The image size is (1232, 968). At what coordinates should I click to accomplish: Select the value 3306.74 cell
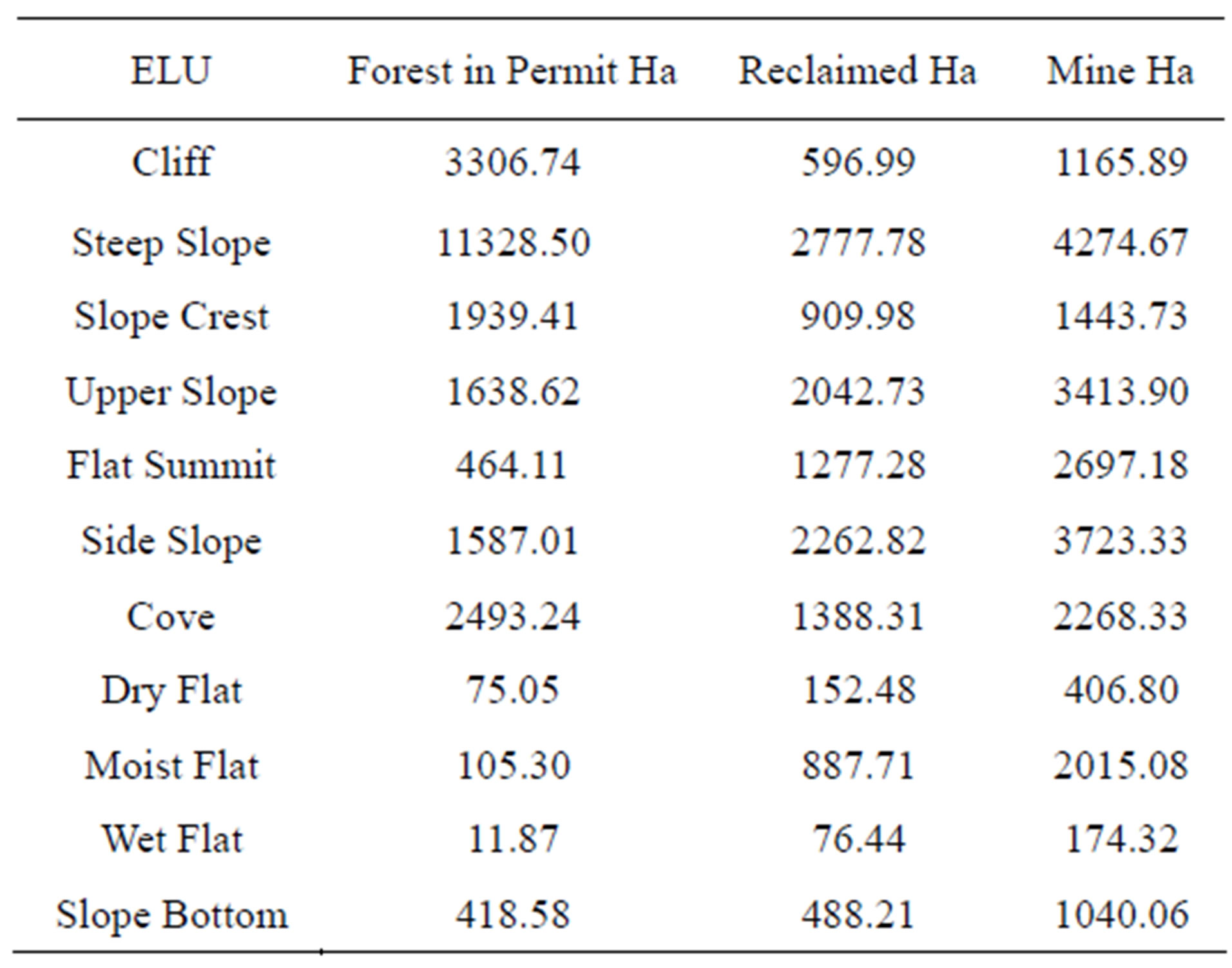pos(513,161)
